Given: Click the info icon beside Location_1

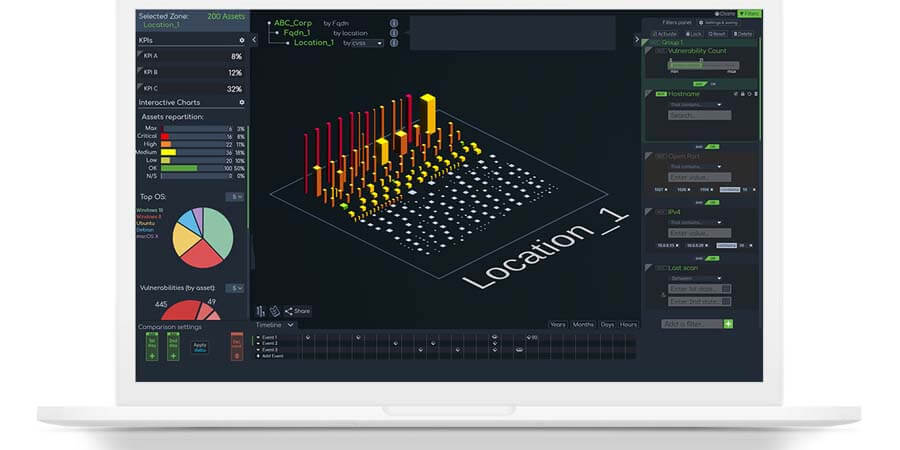Looking at the screenshot, I should tap(393, 43).
